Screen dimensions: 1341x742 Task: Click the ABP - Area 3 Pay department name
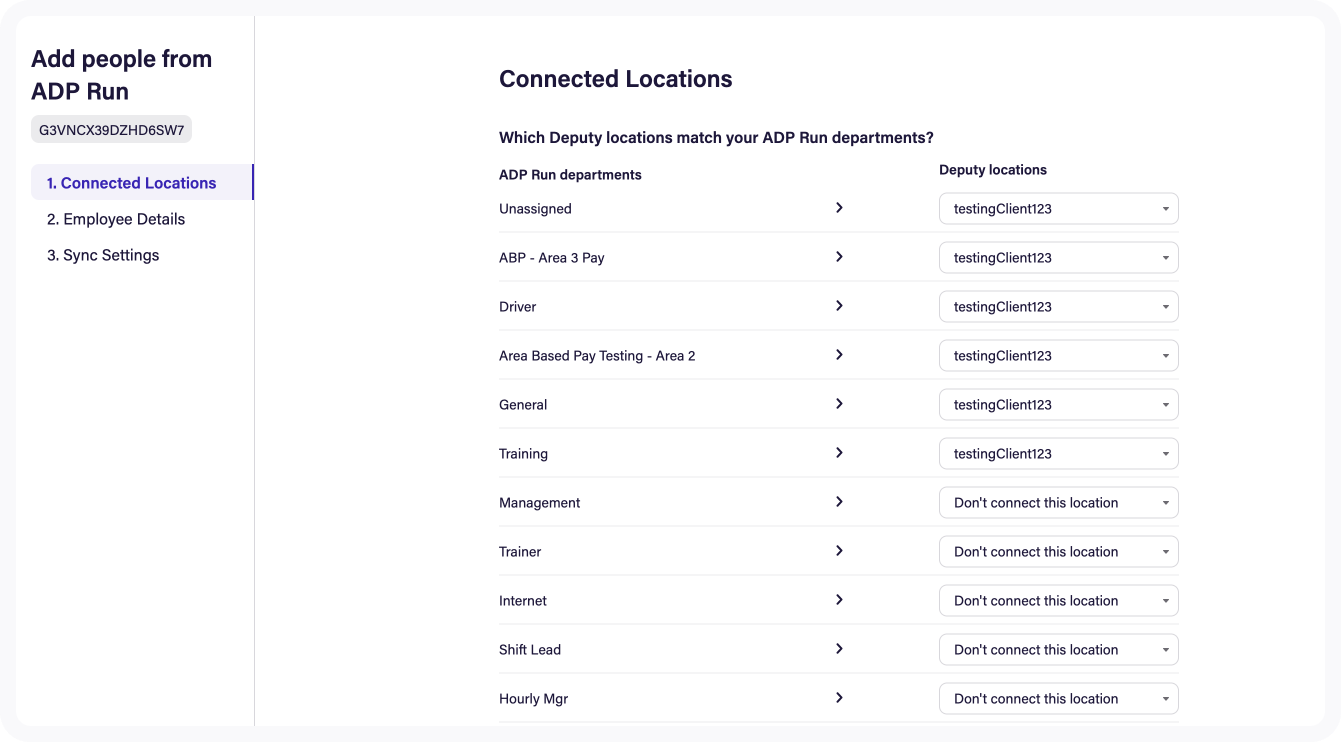click(x=552, y=258)
